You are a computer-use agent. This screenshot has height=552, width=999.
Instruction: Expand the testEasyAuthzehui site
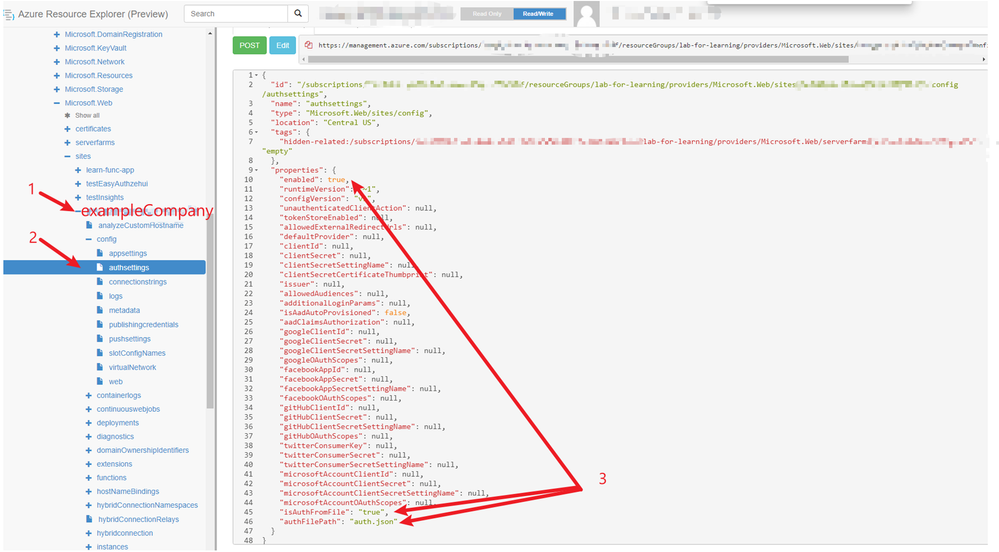coord(78,184)
